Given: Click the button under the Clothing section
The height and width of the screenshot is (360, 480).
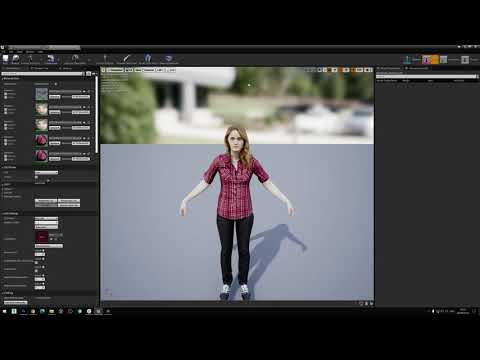Looking at the screenshot, I should coord(15,302).
